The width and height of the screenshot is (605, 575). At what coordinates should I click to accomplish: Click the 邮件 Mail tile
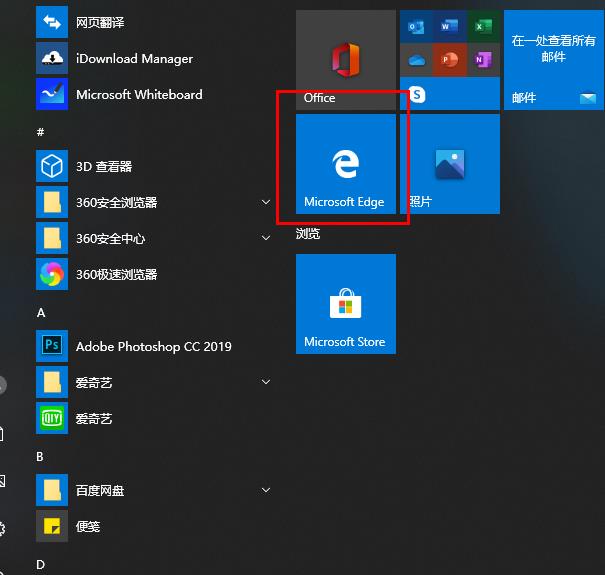coord(553,60)
